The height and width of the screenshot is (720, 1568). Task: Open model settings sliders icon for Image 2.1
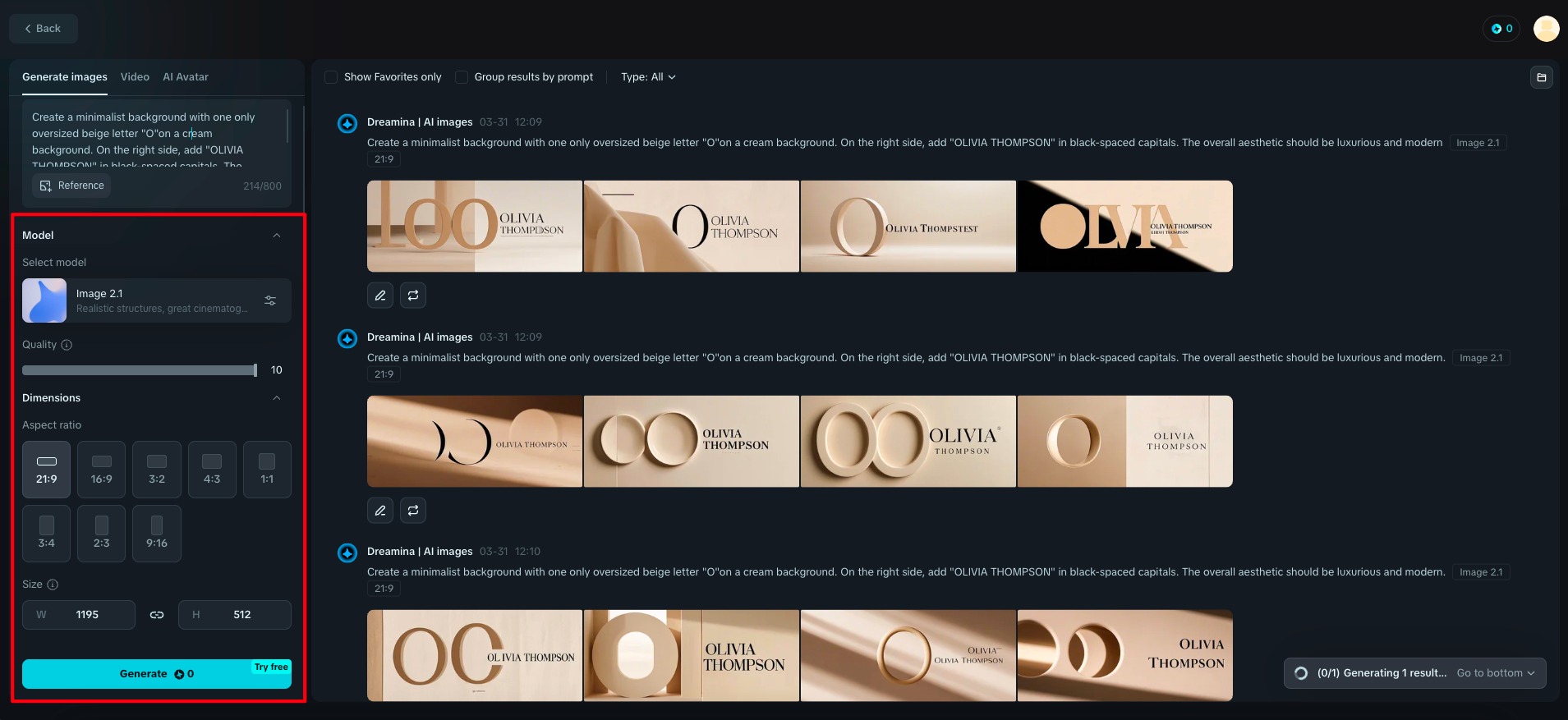point(270,300)
